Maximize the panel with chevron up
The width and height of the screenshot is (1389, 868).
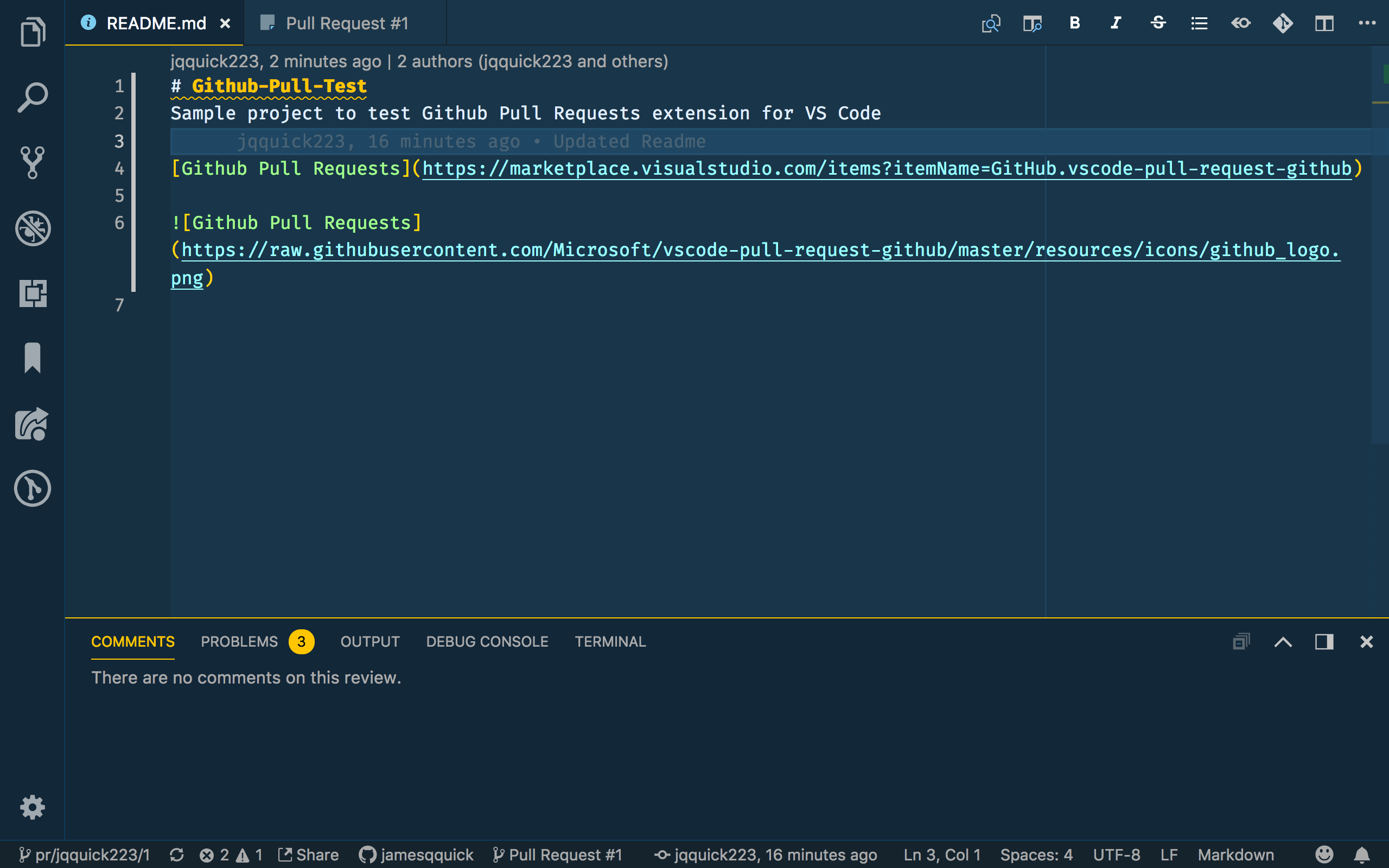[1283, 642]
